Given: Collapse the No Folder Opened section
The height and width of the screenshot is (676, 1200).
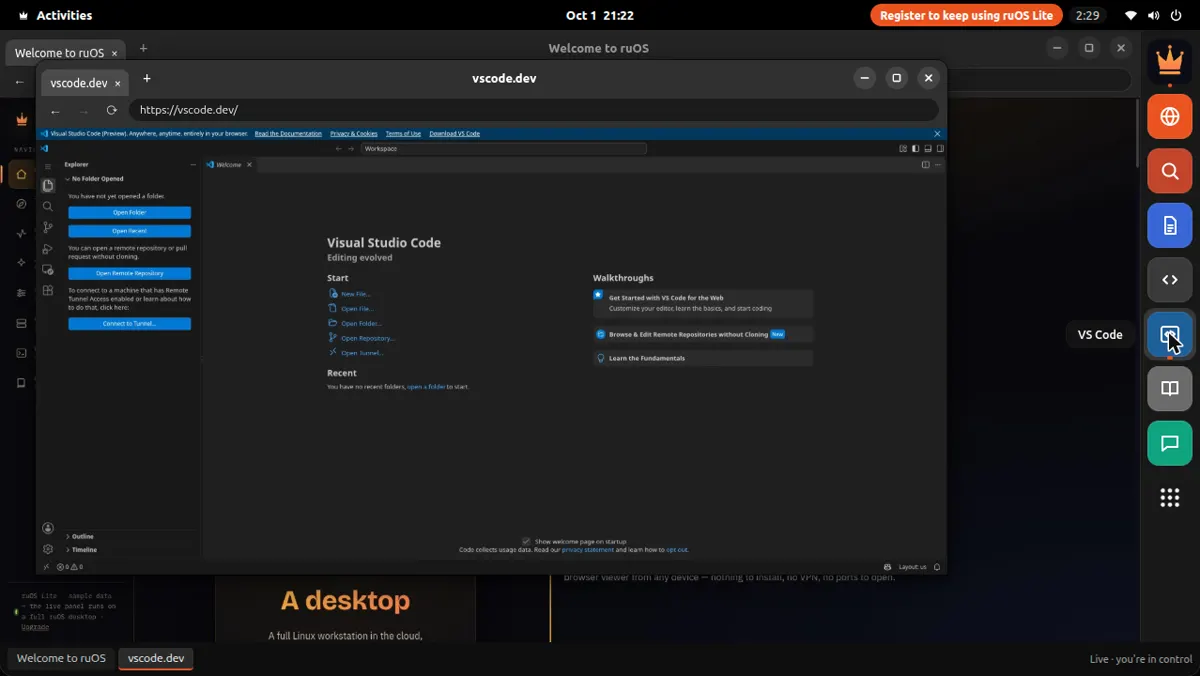Looking at the screenshot, I should (96, 179).
